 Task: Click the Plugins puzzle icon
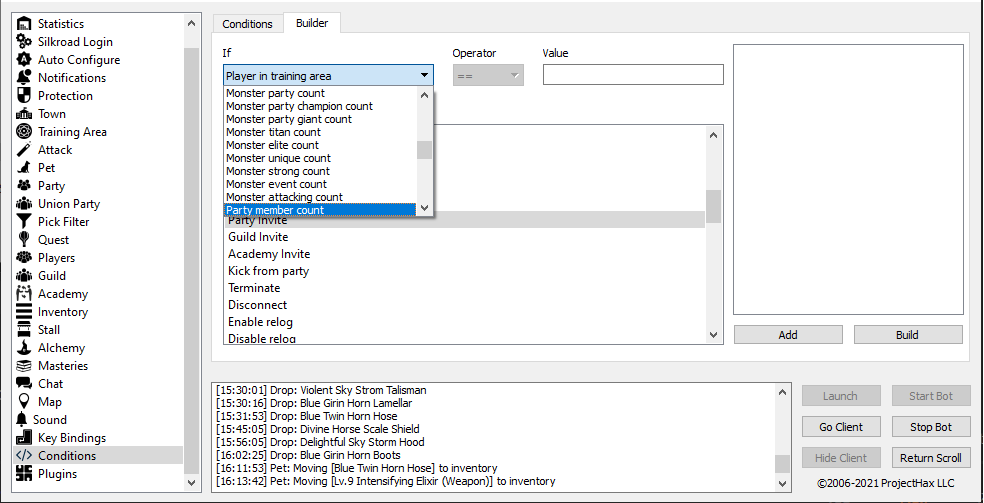click(24, 473)
